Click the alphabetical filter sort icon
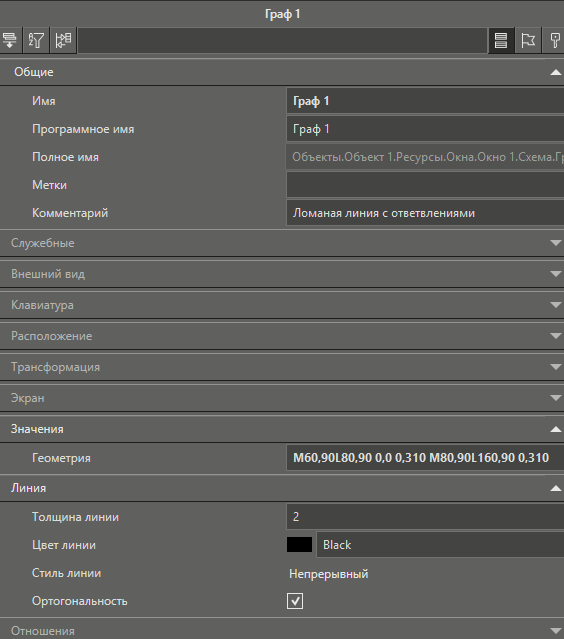Image resolution: width=564 pixels, height=639 pixels. 36,40
